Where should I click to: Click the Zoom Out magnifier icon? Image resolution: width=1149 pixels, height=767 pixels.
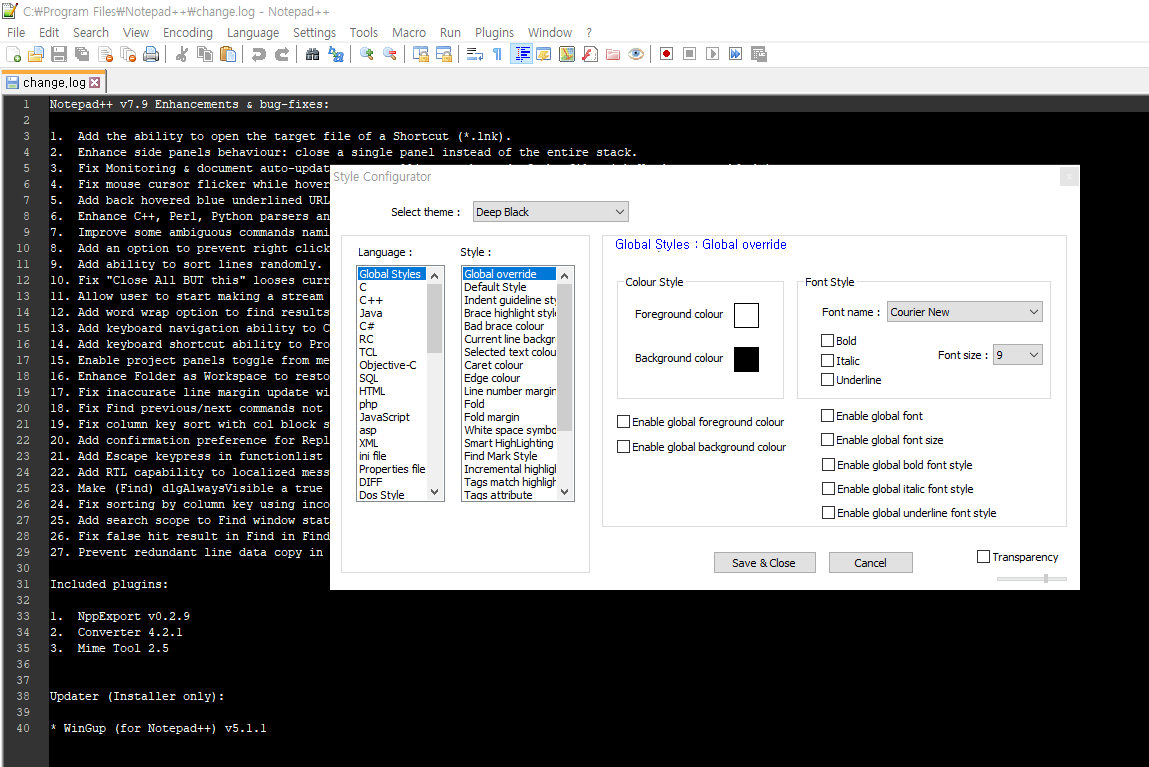click(390, 54)
